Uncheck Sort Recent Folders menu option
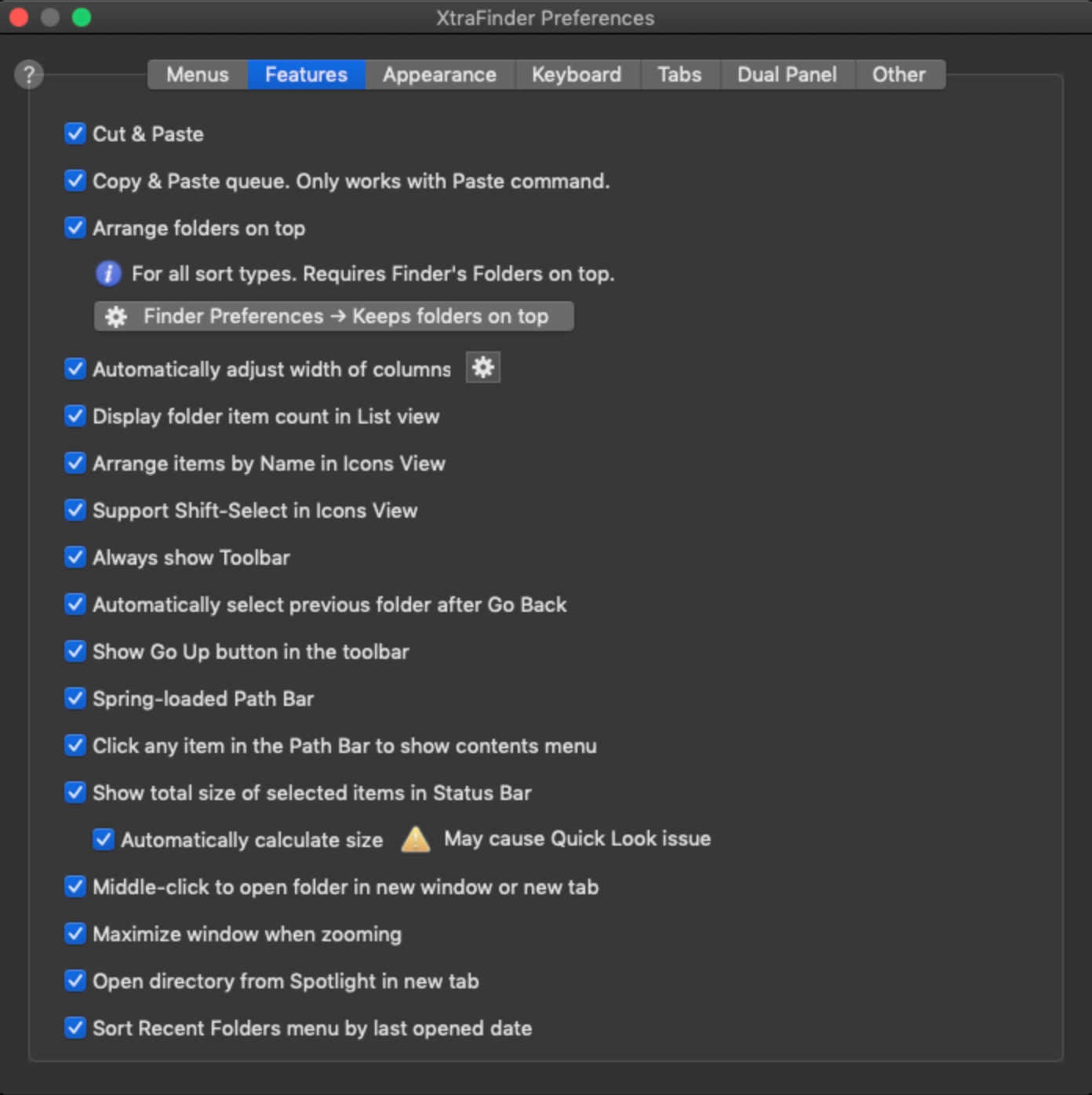This screenshot has height=1095, width=1092. point(75,1028)
